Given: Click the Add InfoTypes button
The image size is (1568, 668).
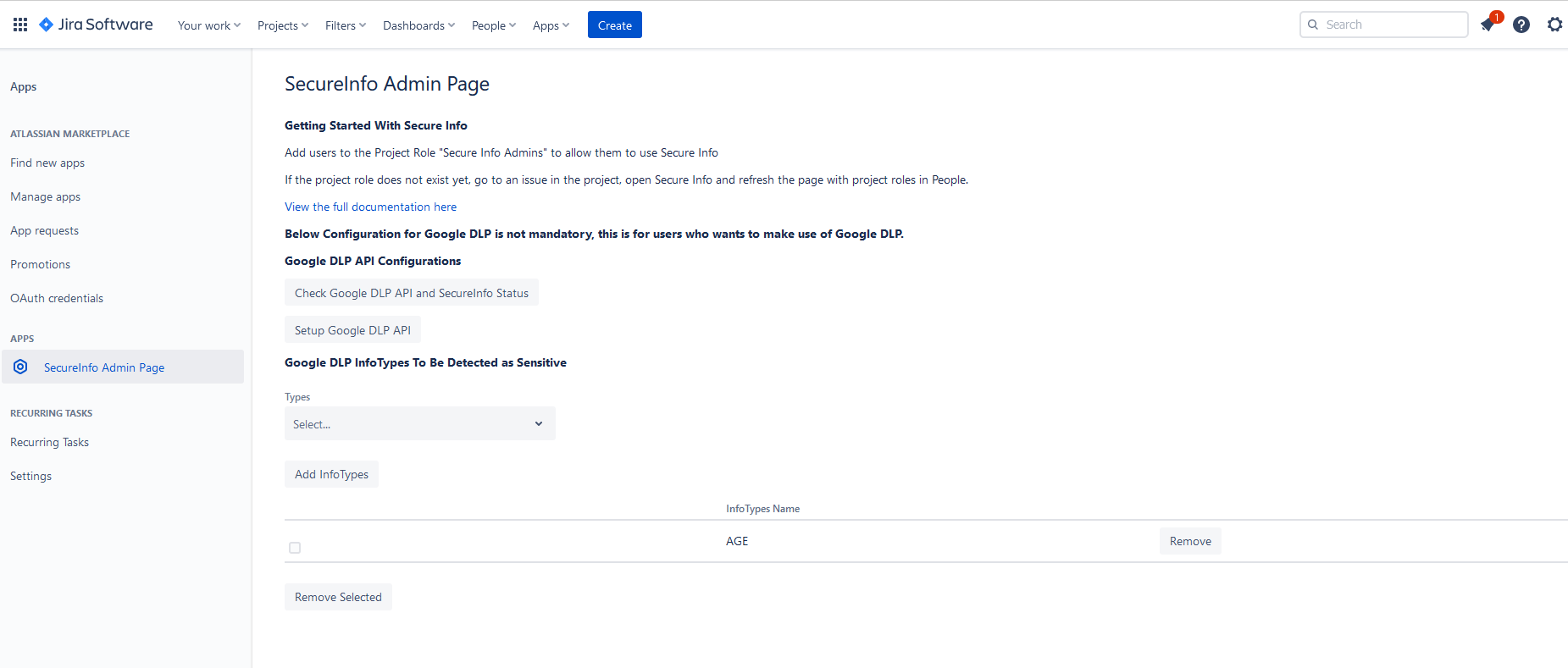Looking at the screenshot, I should point(331,474).
